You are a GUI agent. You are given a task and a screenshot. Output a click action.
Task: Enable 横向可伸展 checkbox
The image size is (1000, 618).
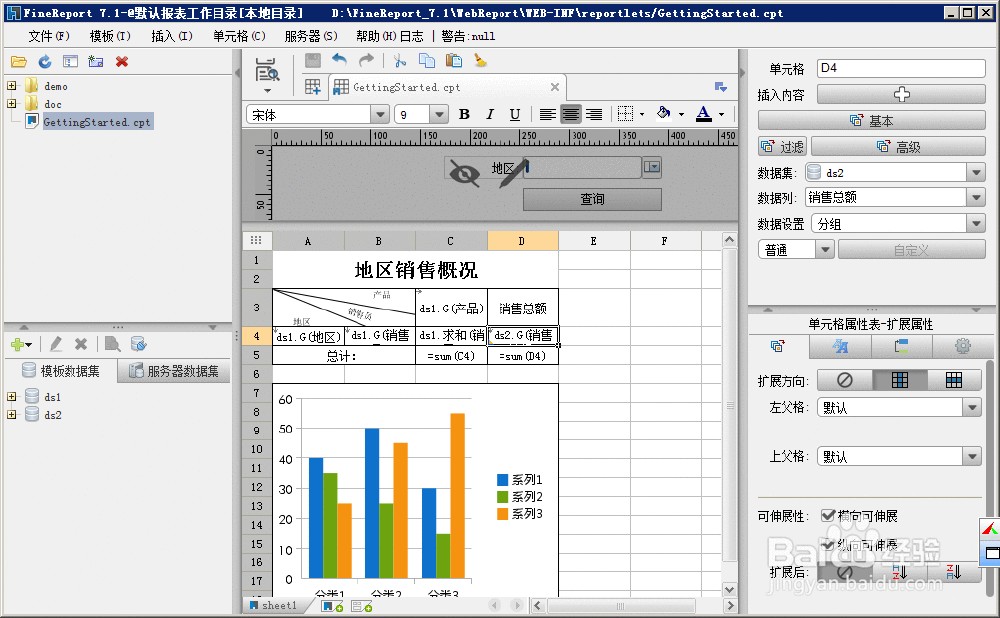coord(828,515)
